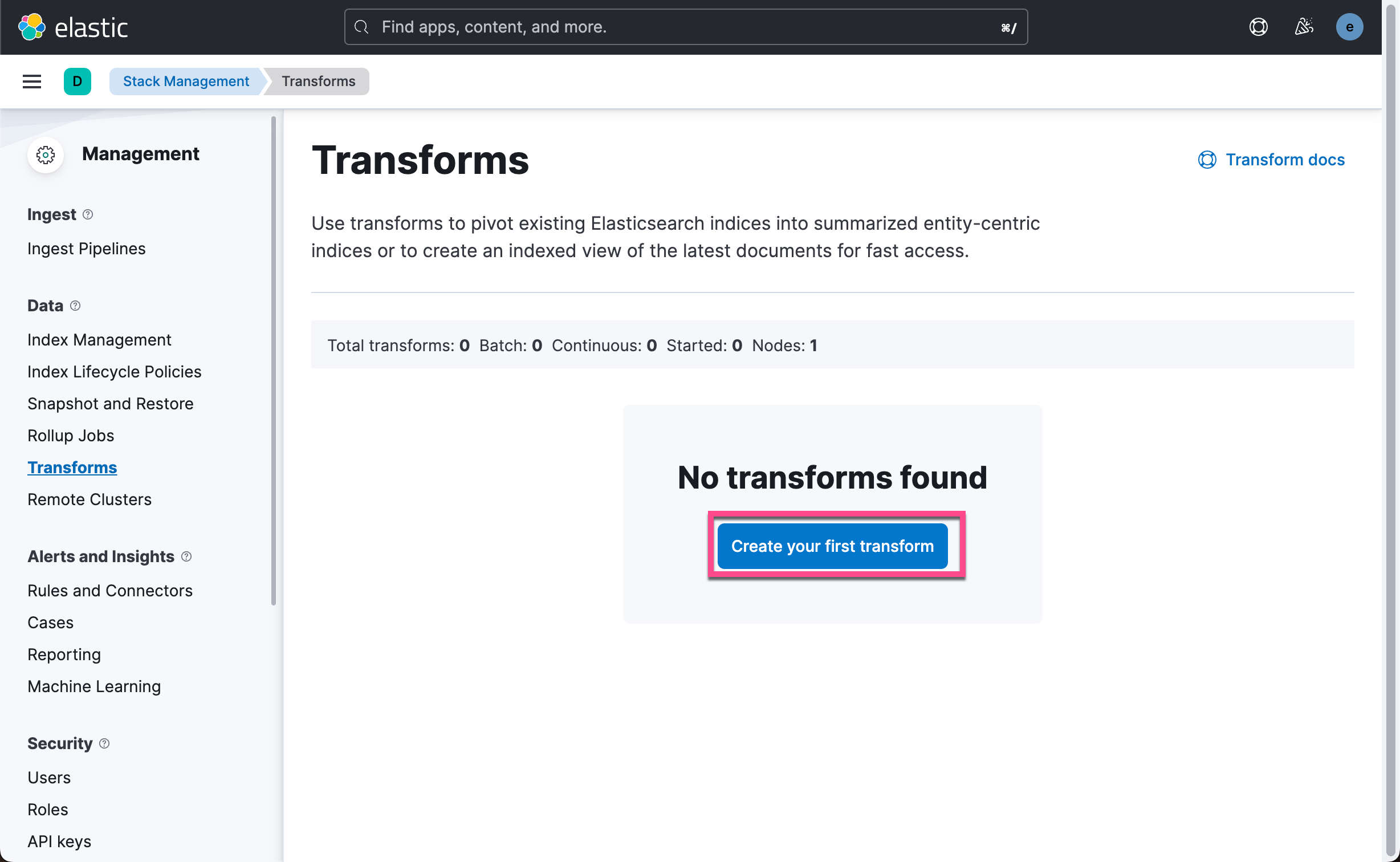Click the Data section help icon
Image resolution: width=1400 pixels, height=862 pixels.
click(x=75, y=306)
